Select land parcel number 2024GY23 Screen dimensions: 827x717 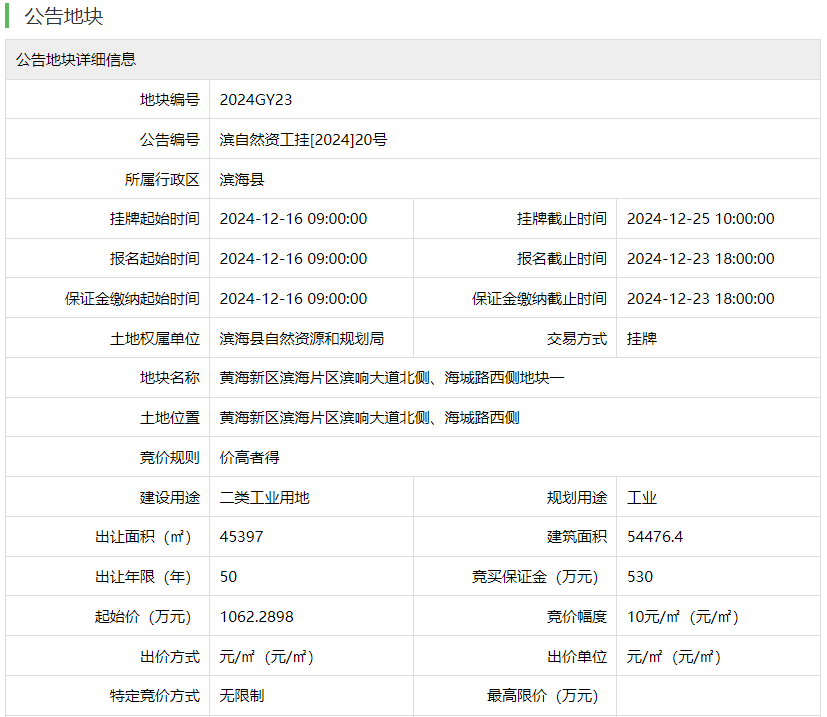click(x=256, y=100)
